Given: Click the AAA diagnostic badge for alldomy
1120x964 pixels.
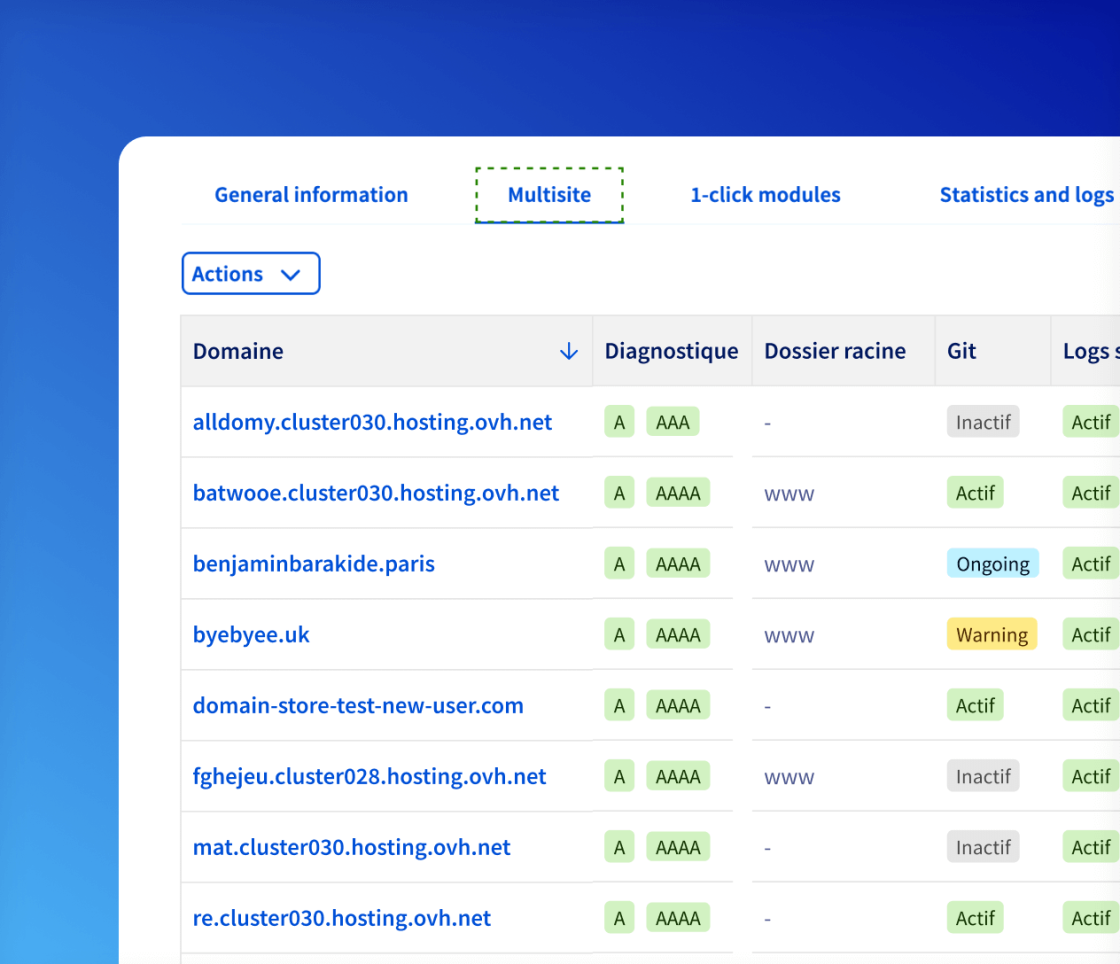Looking at the screenshot, I should pyautogui.click(x=672, y=422).
